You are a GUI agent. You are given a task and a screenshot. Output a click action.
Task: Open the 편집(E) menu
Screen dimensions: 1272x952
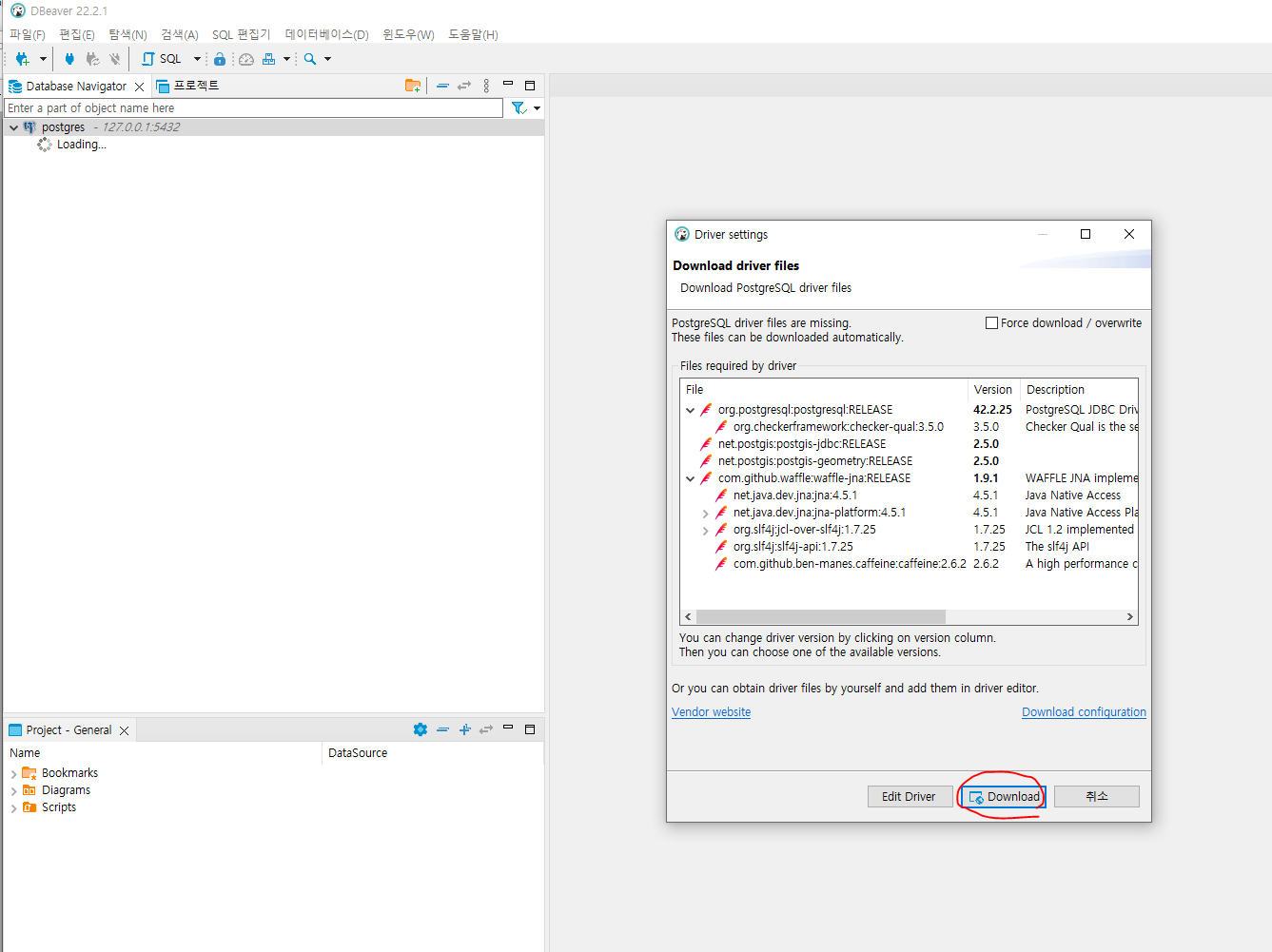coord(77,34)
